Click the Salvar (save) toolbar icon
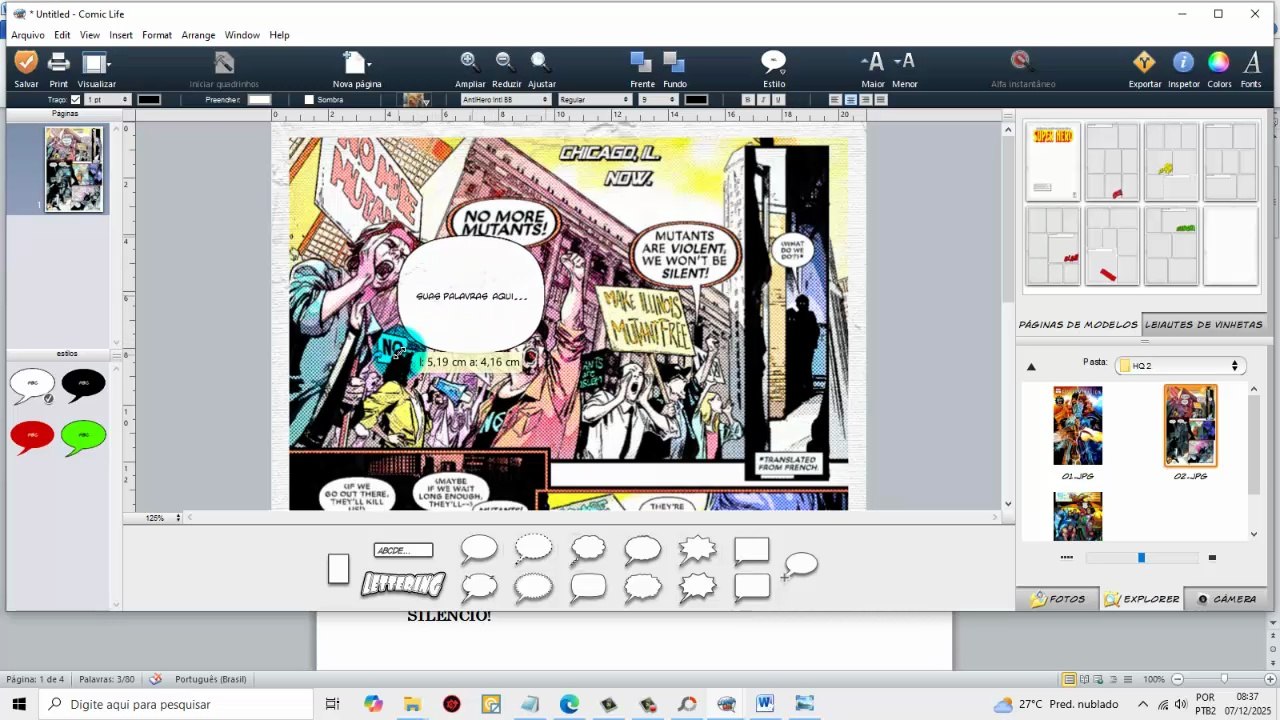Image resolution: width=1280 pixels, height=720 pixels. click(26, 62)
